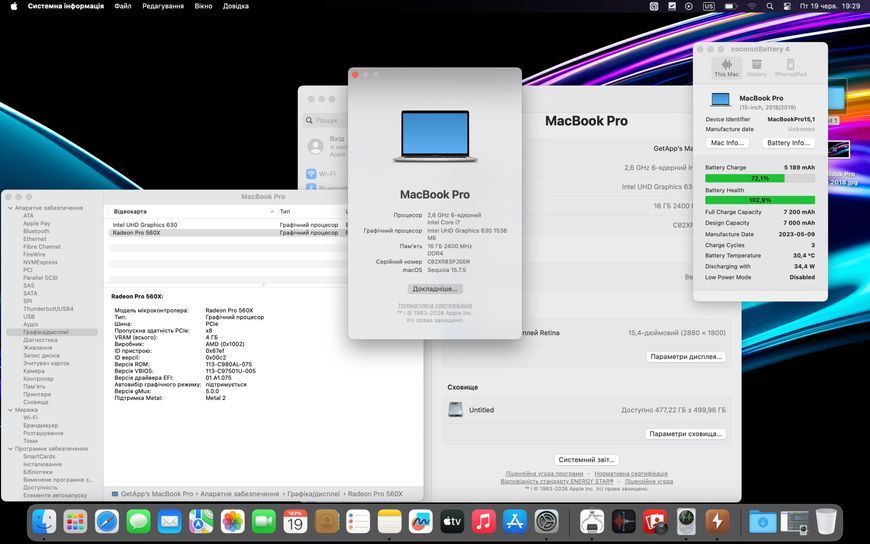Open the Вікно menu

203,6
